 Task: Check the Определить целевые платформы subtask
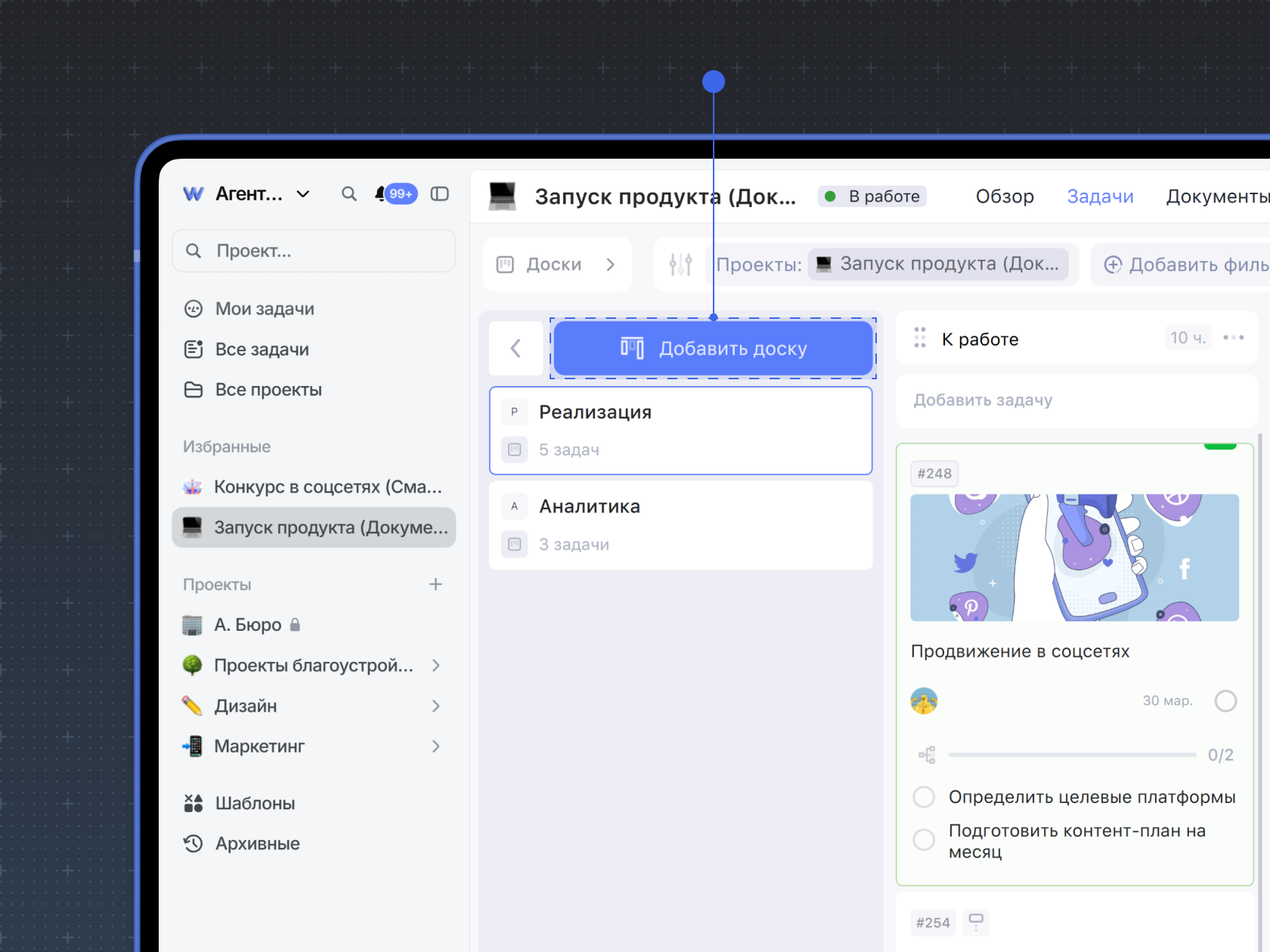(x=924, y=797)
